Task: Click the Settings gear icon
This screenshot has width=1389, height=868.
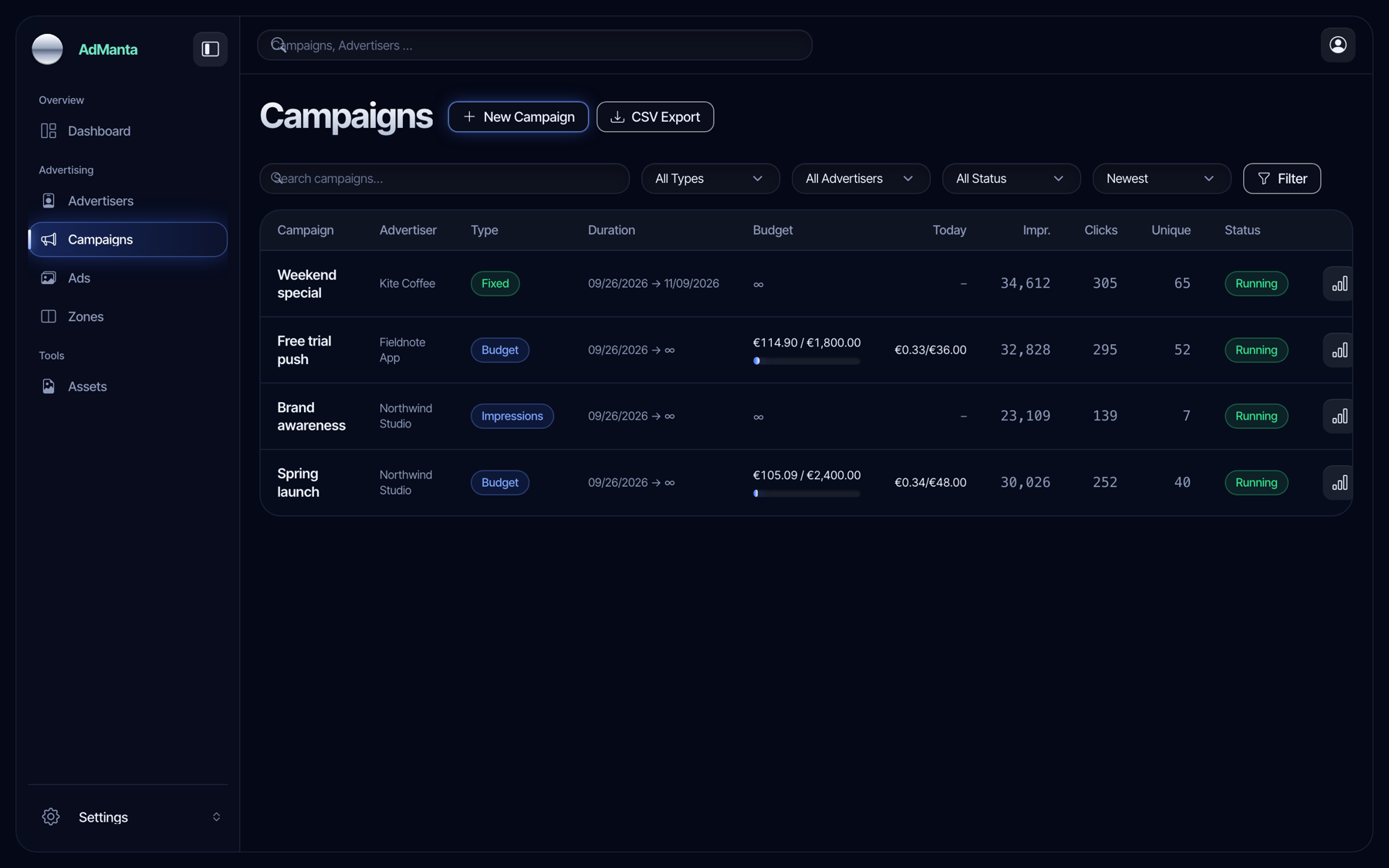Action: pos(51,816)
